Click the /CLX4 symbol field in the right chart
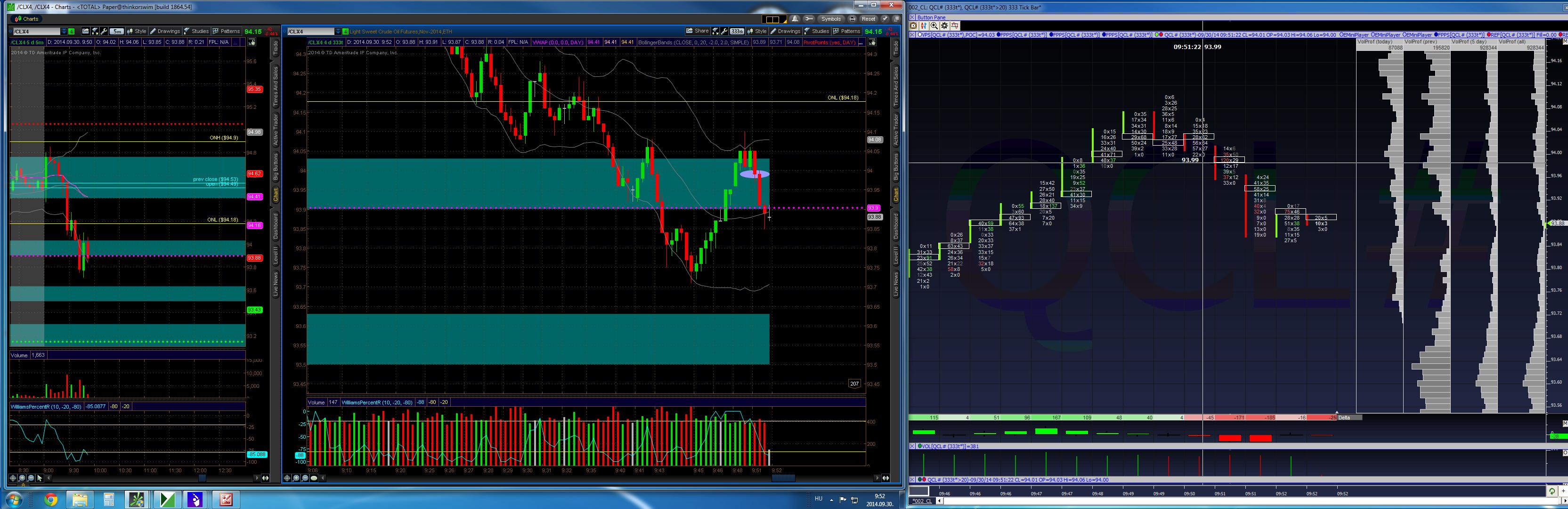 [311, 31]
